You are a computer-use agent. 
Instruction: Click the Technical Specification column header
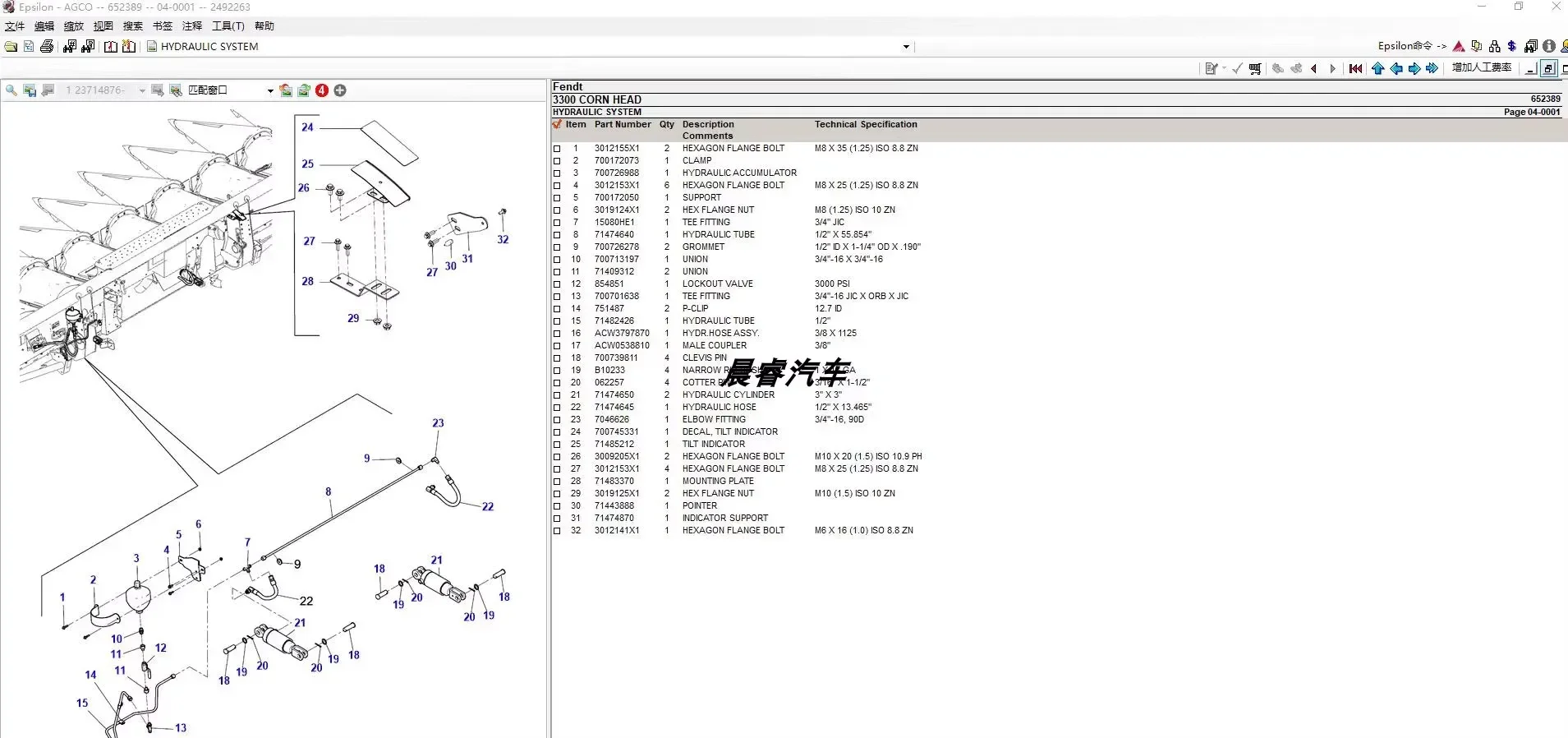[866, 125]
